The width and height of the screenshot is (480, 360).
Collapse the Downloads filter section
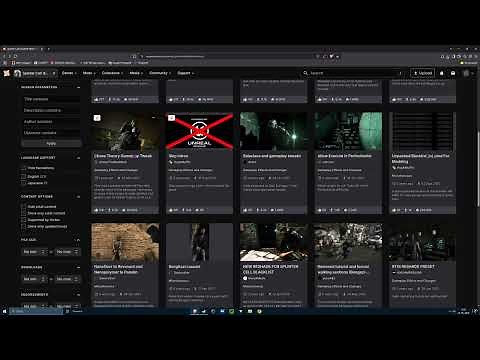click(x=78, y=267)
